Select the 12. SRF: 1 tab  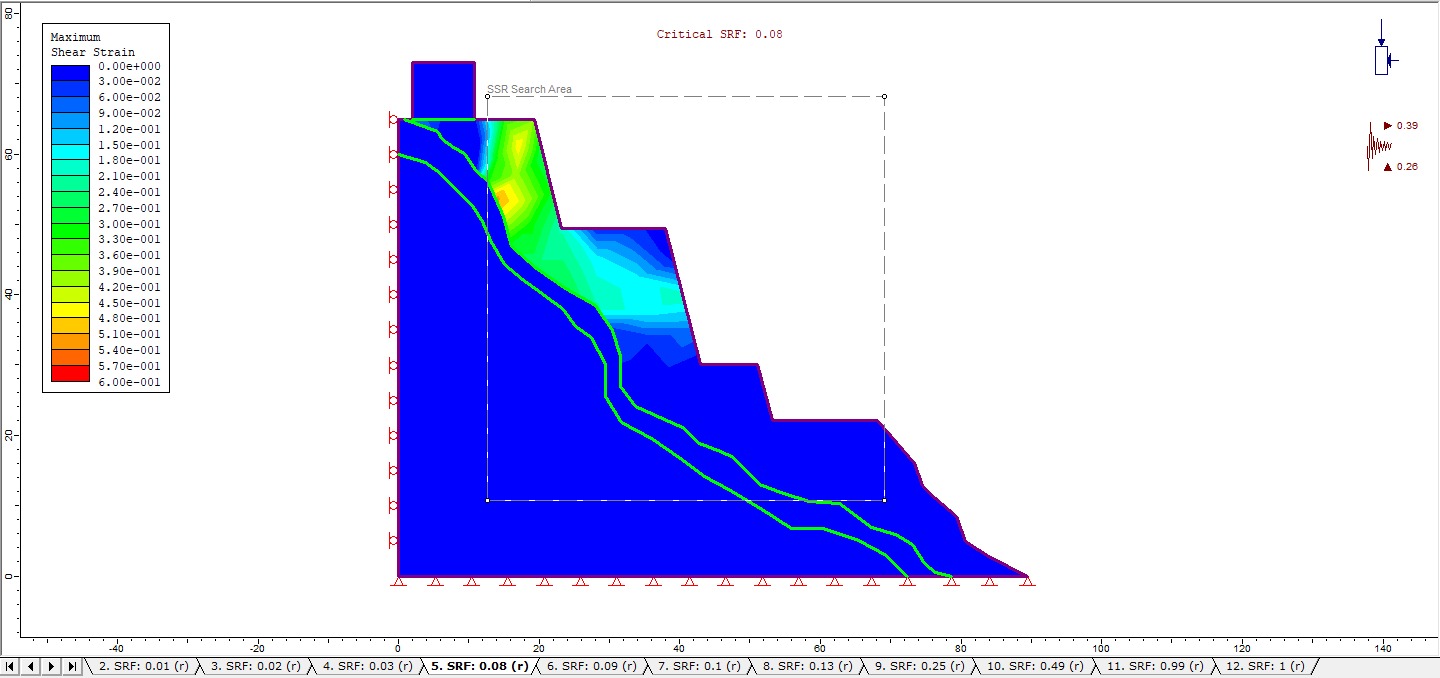tap(1264, 666)
